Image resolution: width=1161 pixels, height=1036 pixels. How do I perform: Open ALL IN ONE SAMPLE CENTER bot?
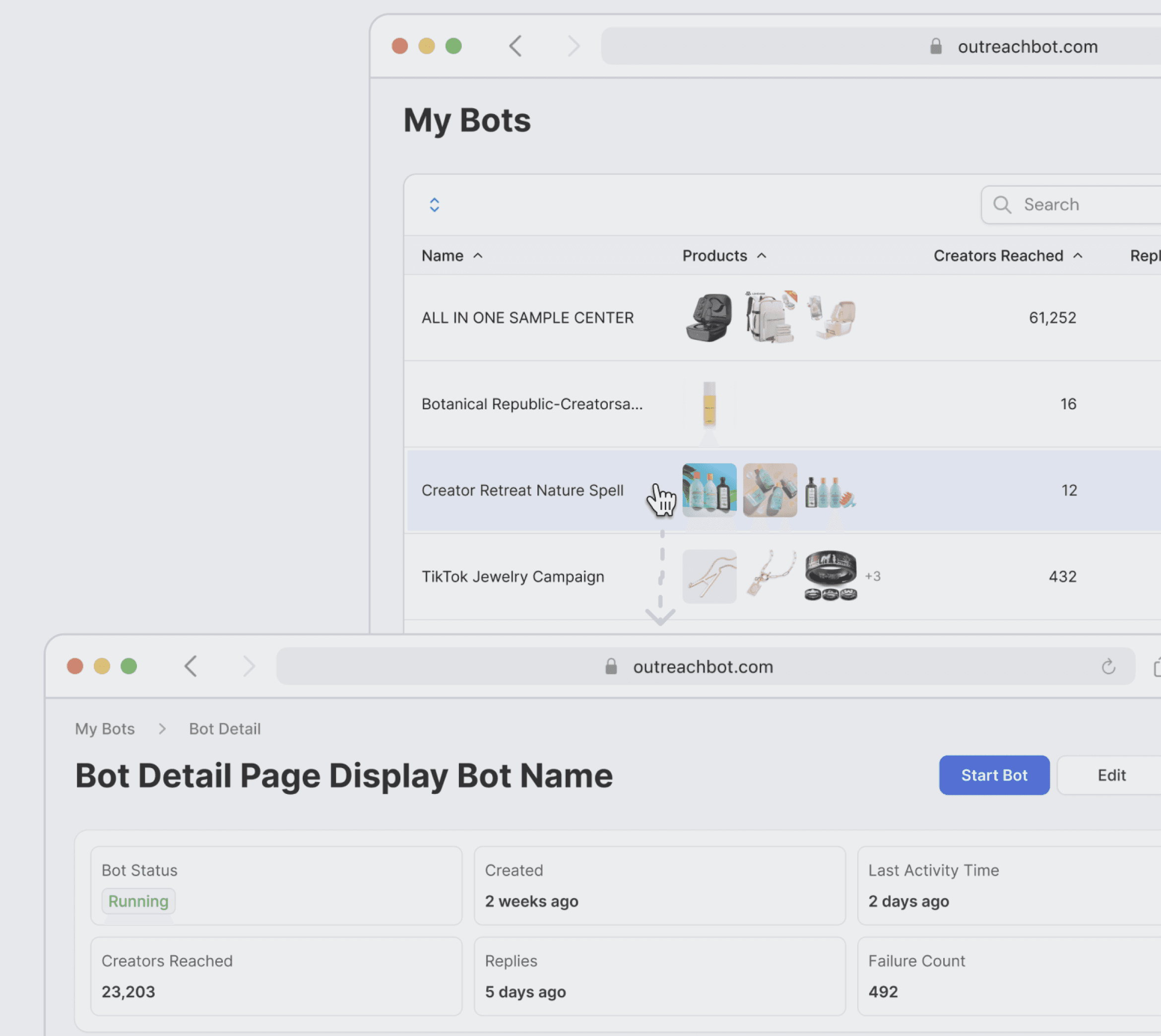527,318
